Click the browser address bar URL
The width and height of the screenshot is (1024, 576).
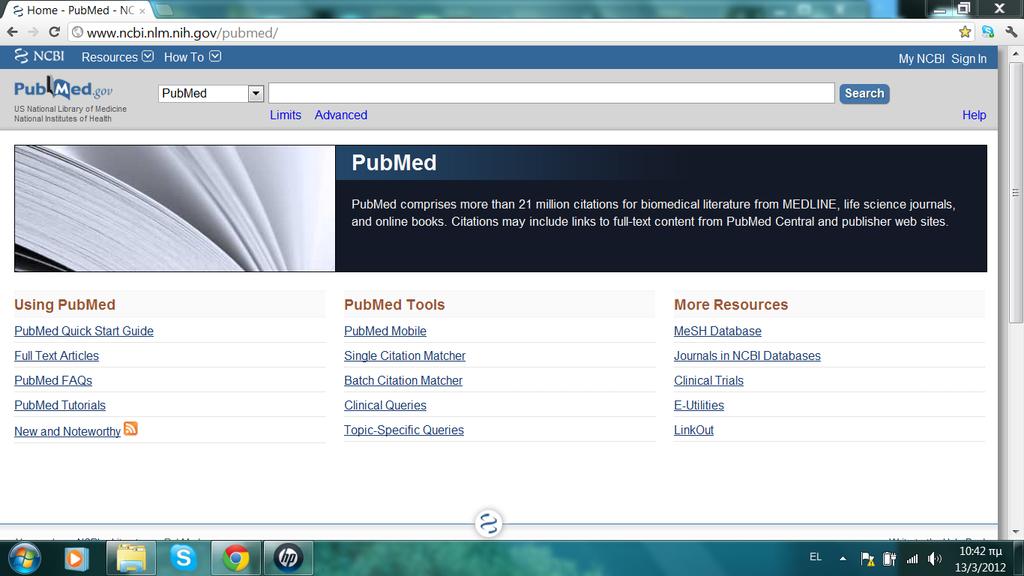click(x=182, y=32)
